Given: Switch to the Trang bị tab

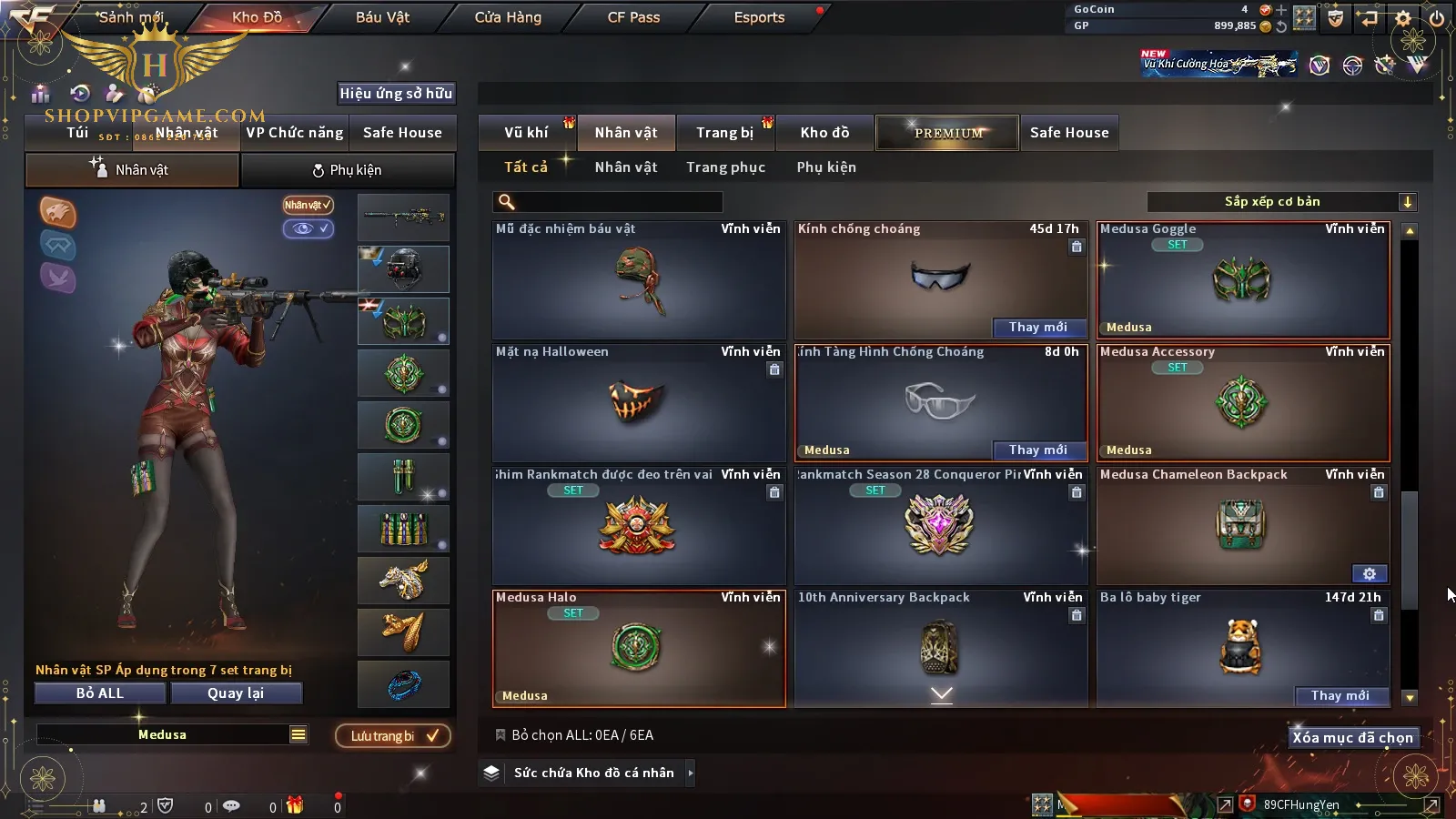Looking at the screenshot, I should [725, 133].
